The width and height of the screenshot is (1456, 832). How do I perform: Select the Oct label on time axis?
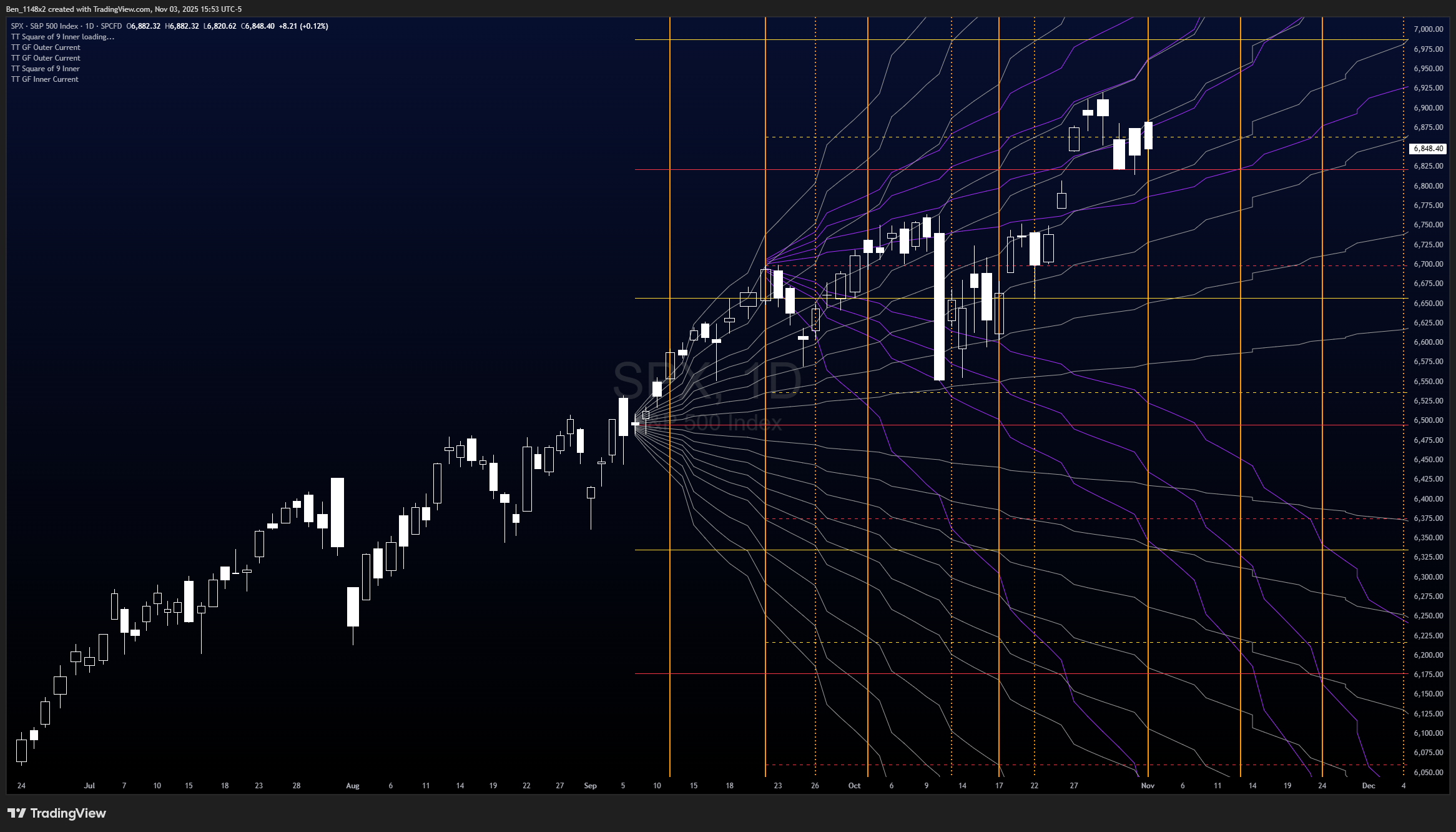coord(854,786)
